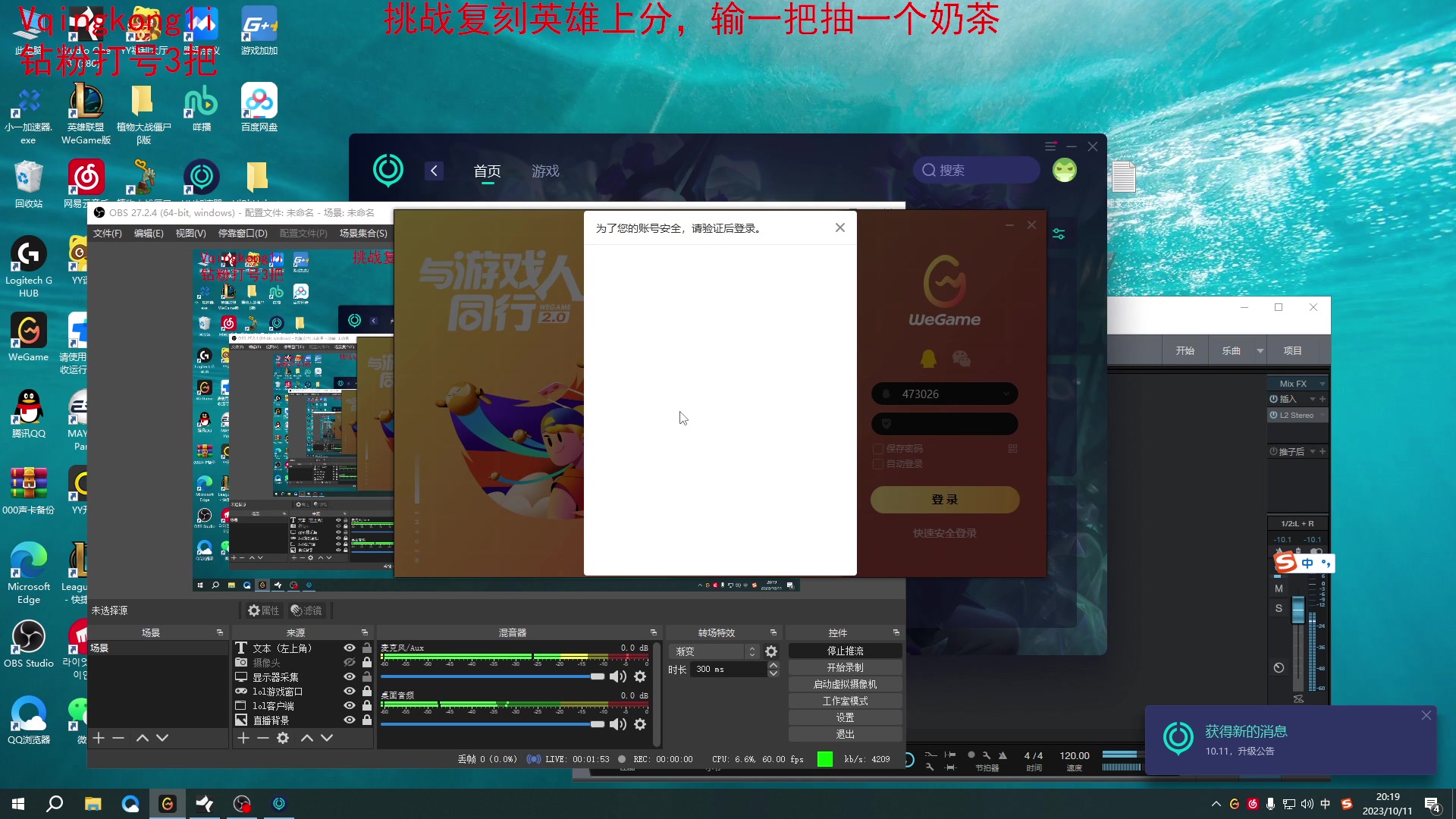This screenshot has width=1456, height=819.
Task: Open Windows search in taskbar
Action: (x=55, y=804)
